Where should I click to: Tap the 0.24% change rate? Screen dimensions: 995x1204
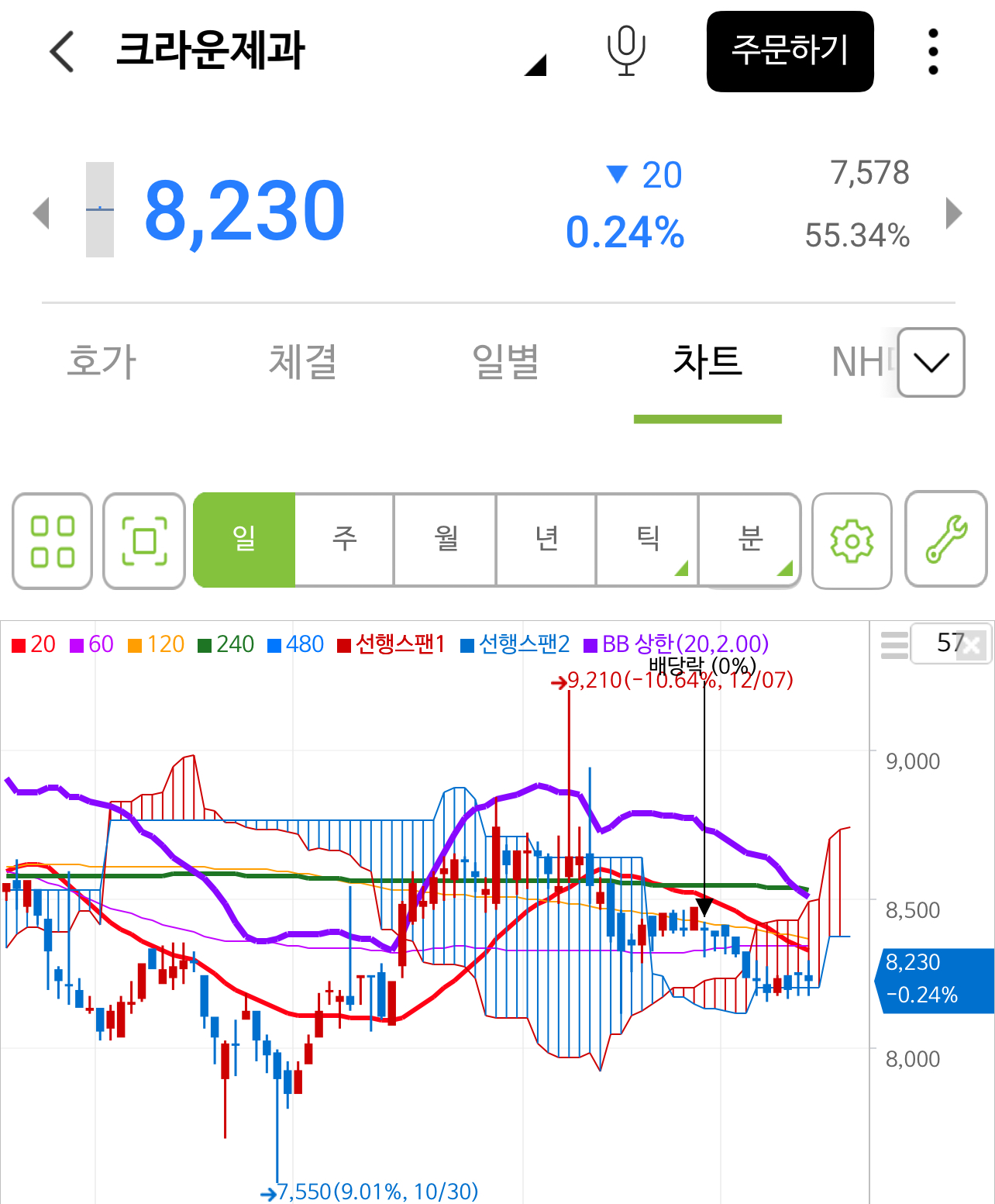pos(625,233)
